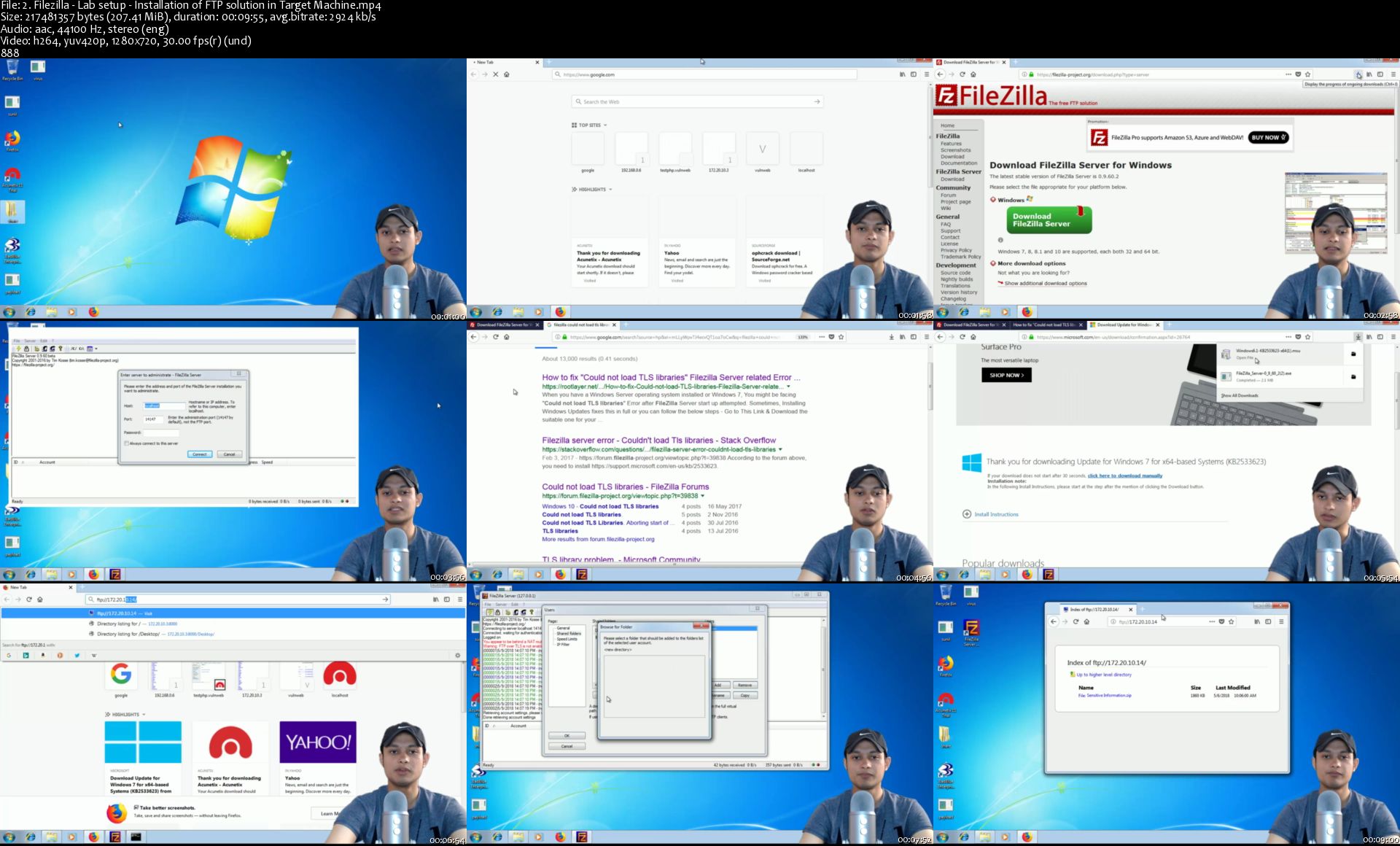This screenshot has width=1400, height=846.
Task: Click the Firefox home icon in the 00:01:58 frame
Action: (507, 74)
